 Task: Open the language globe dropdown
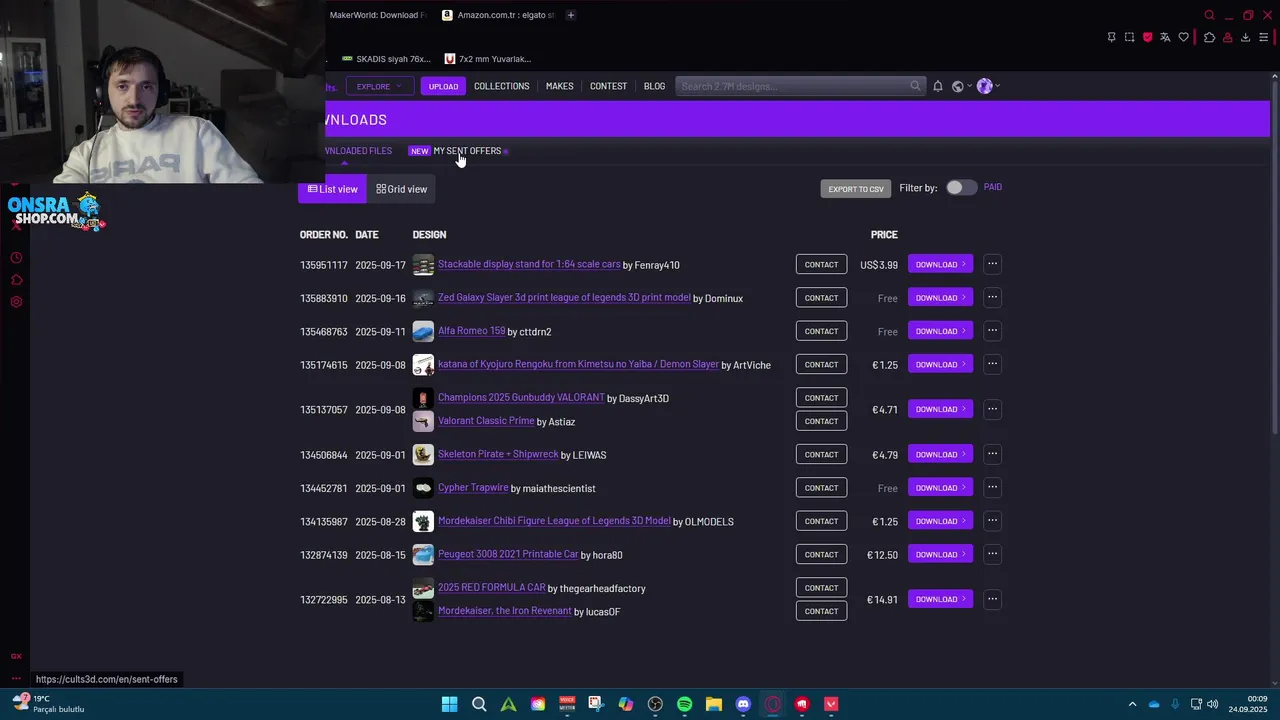pyautogui.click(x=961, y=86)
